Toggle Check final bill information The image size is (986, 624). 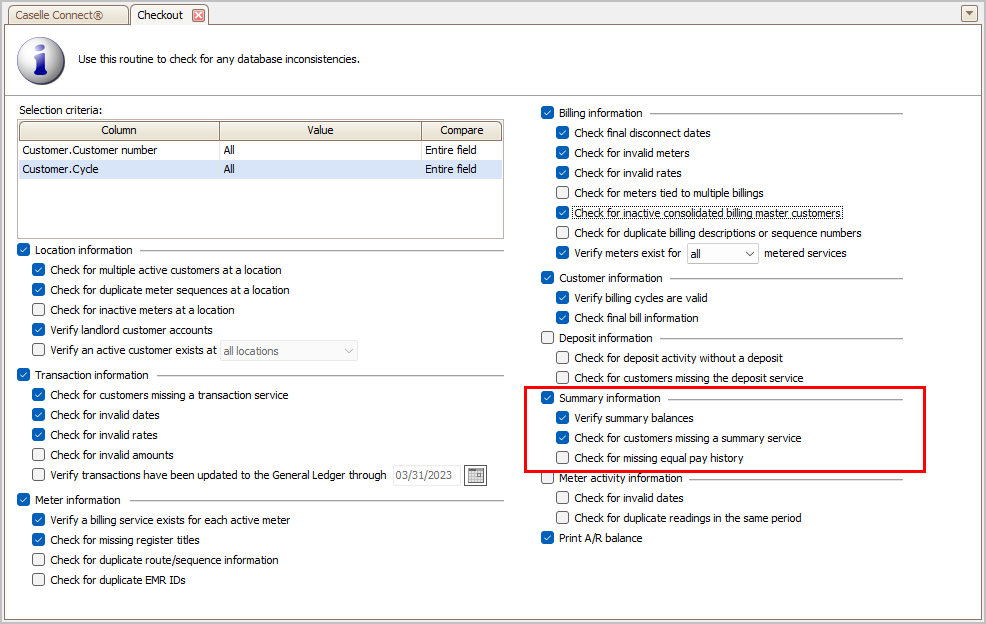click(563, 318)
